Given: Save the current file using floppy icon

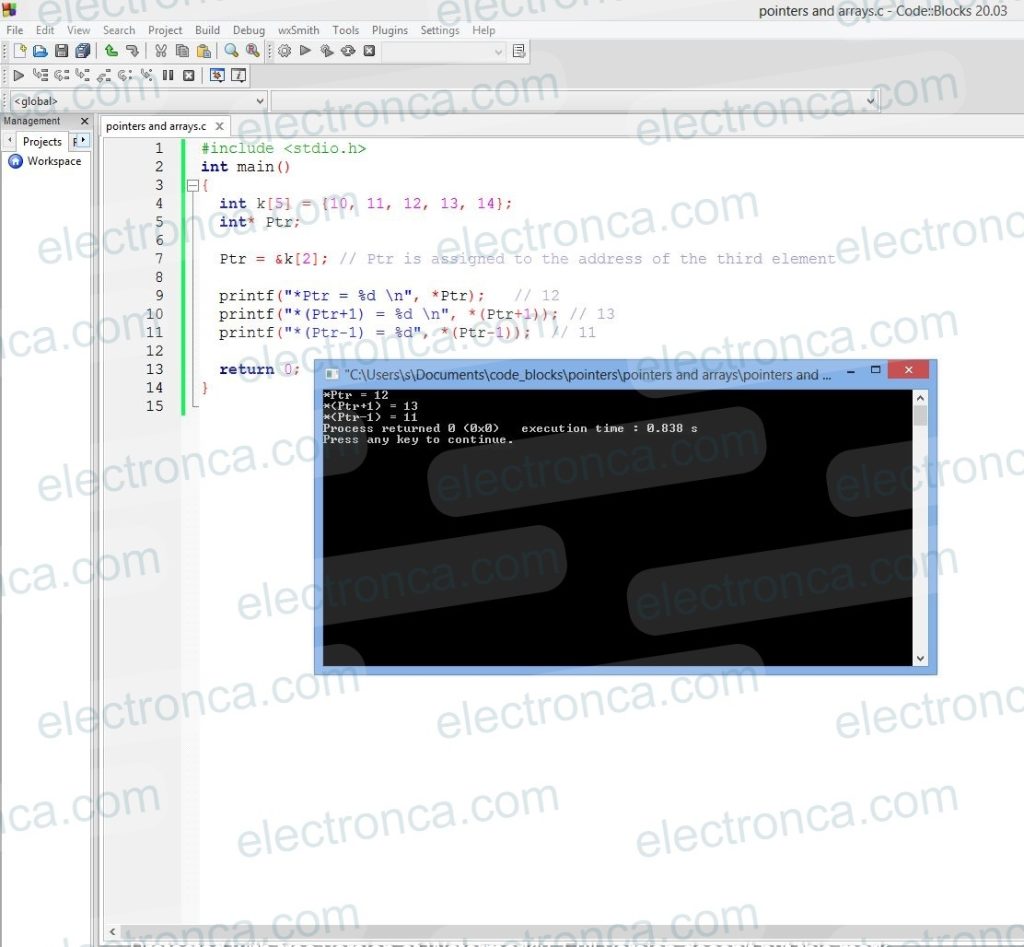Looking at the screenshot, I should point(61,51).
